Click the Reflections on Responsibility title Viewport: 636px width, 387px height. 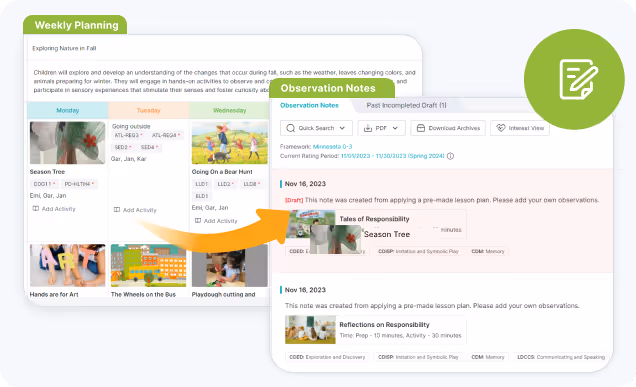click(384, 325)
